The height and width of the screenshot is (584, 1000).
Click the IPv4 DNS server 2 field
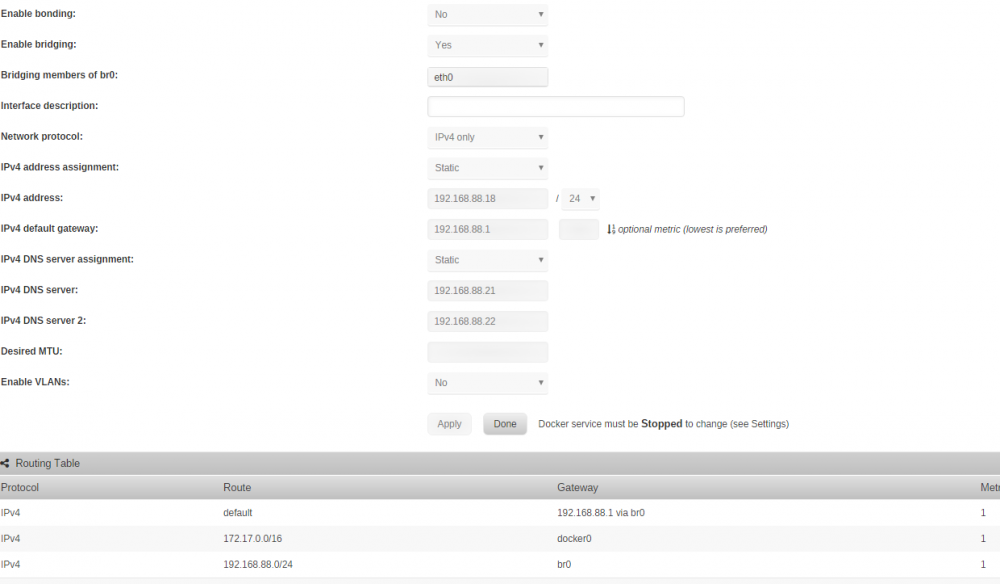click(x=487, y=321)
